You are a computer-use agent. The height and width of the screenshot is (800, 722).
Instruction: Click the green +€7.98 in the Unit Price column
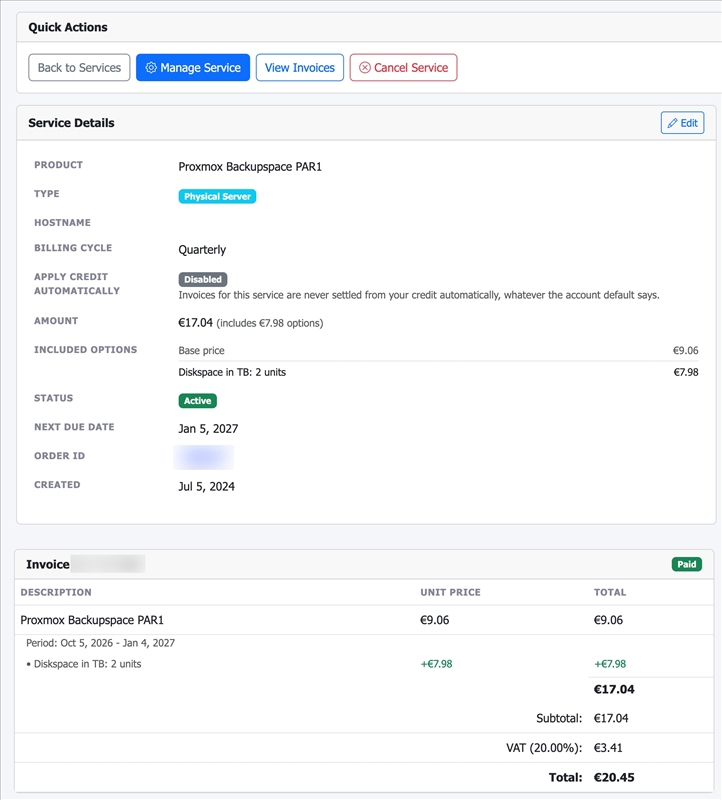(x=436, y=664)
